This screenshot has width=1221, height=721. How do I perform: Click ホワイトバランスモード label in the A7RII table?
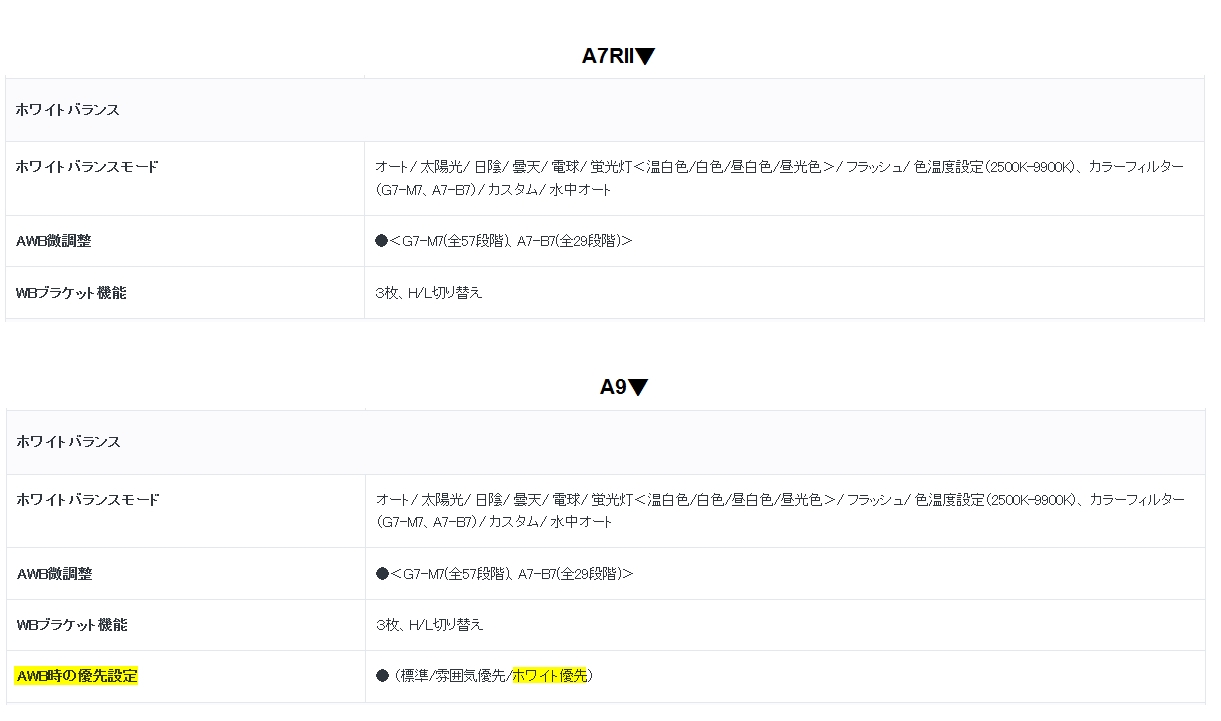point(87,167)
